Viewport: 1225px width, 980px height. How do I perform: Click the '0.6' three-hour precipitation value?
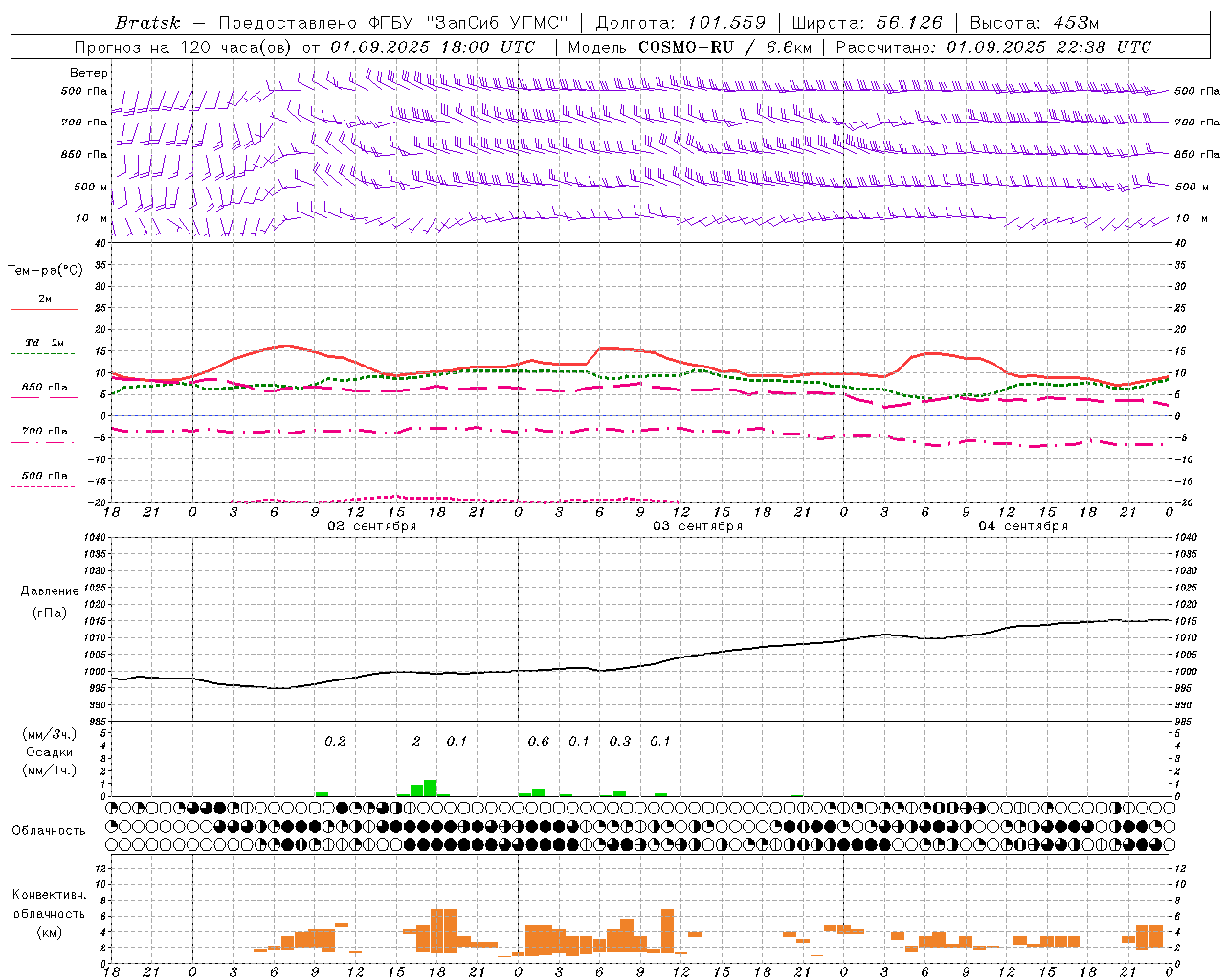tap(539, 741)
